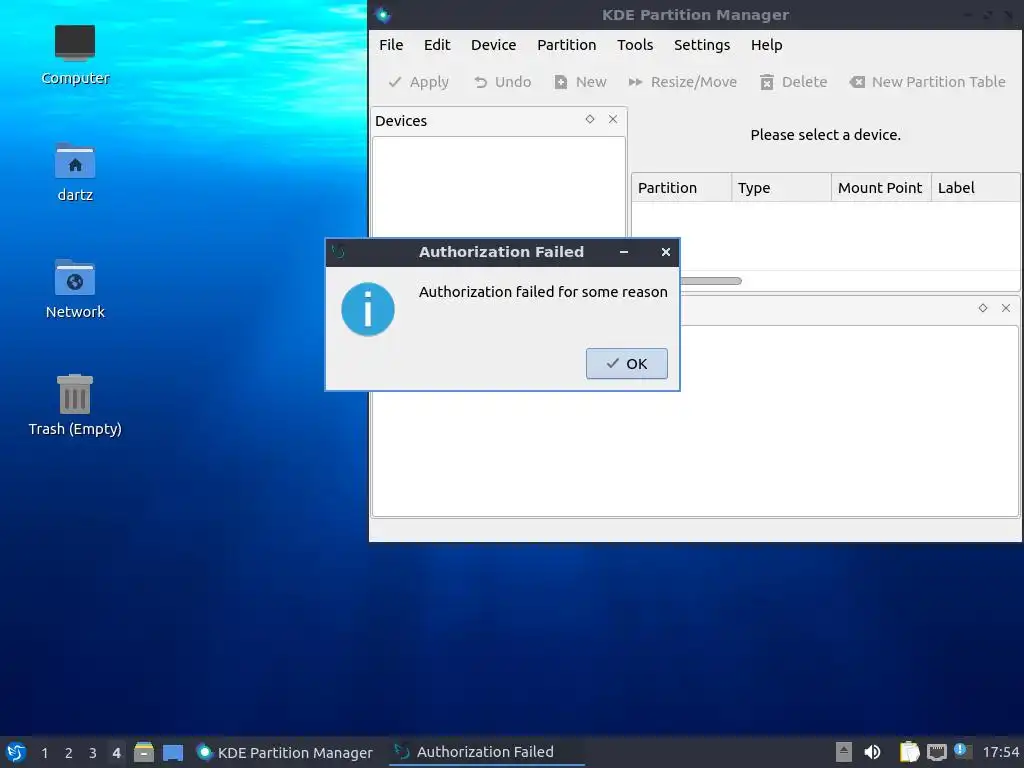
Task: Open the Trash (Empty) desktop icon
Action: 75,405
